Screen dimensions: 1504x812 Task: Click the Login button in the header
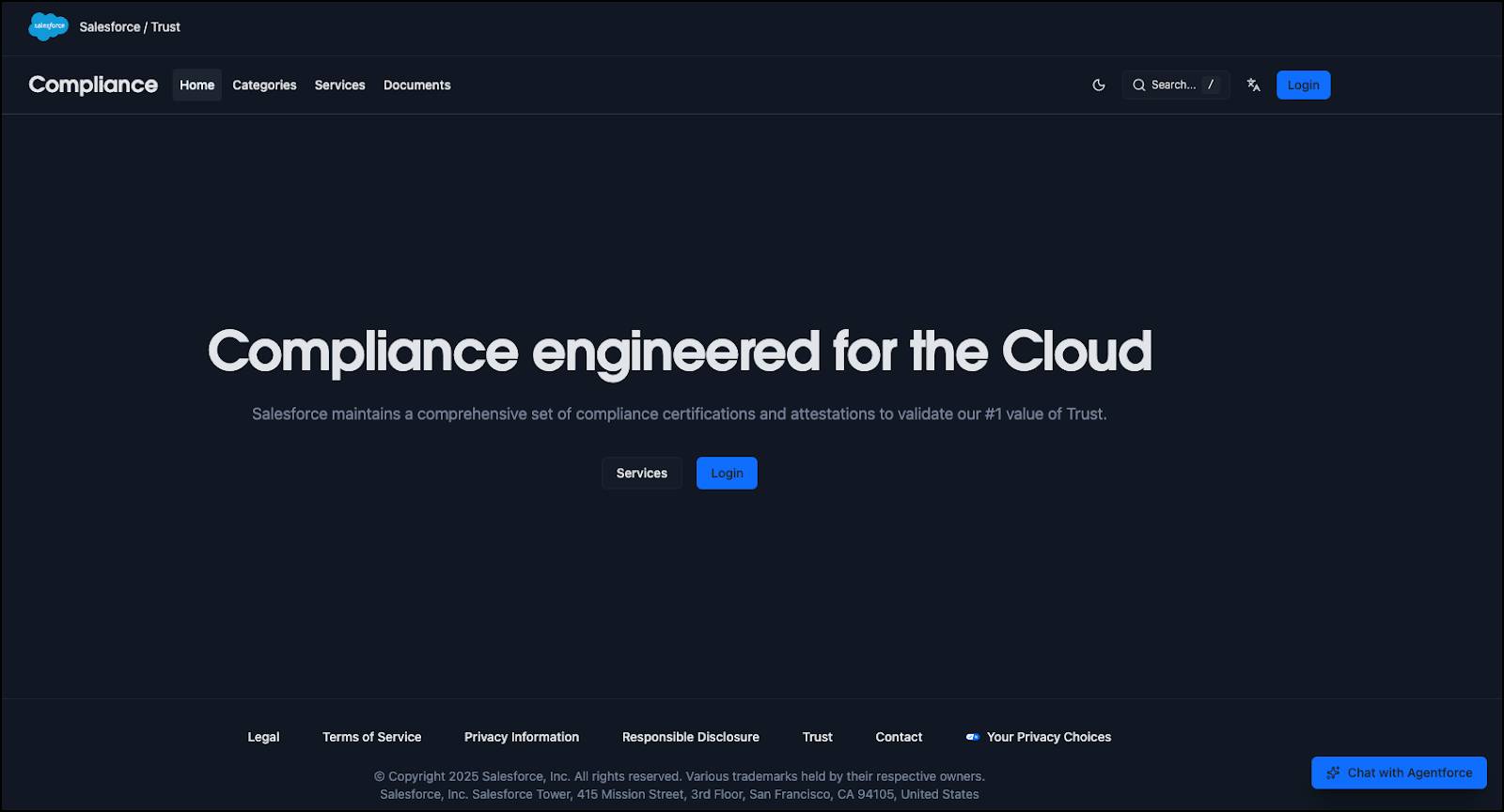click(x=1303, y=85)
